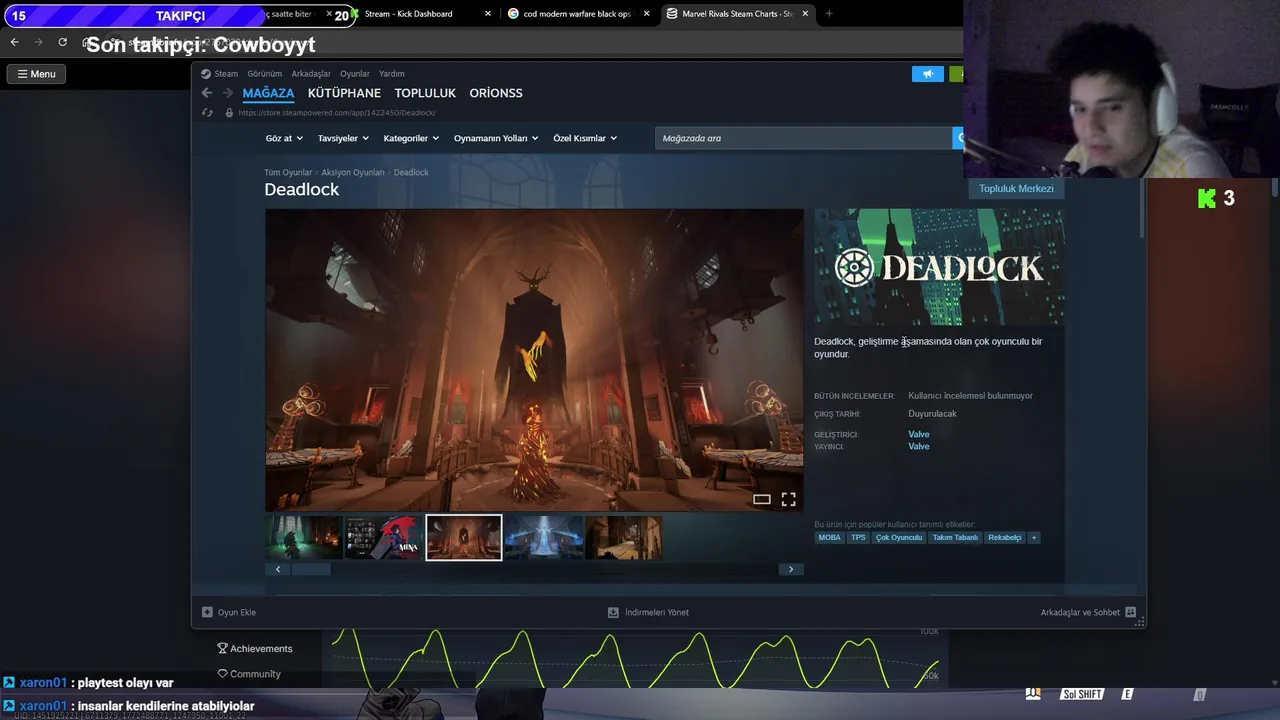The image size is (1280, 720).
Task: Click the Steam window resize grip icon
Action: (1139, 622)
